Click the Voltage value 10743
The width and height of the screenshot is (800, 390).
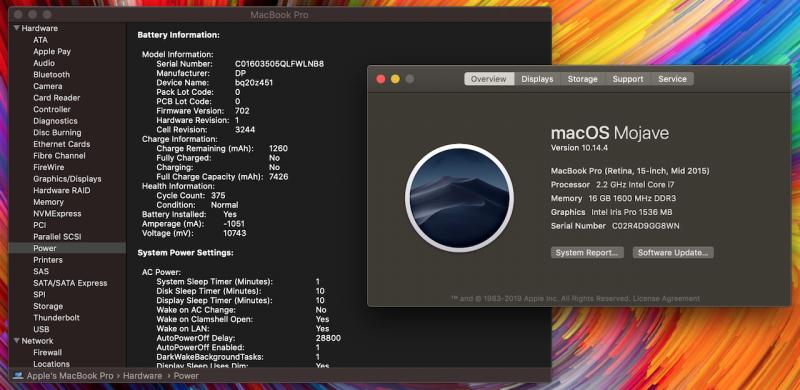[x=235, y=233]
